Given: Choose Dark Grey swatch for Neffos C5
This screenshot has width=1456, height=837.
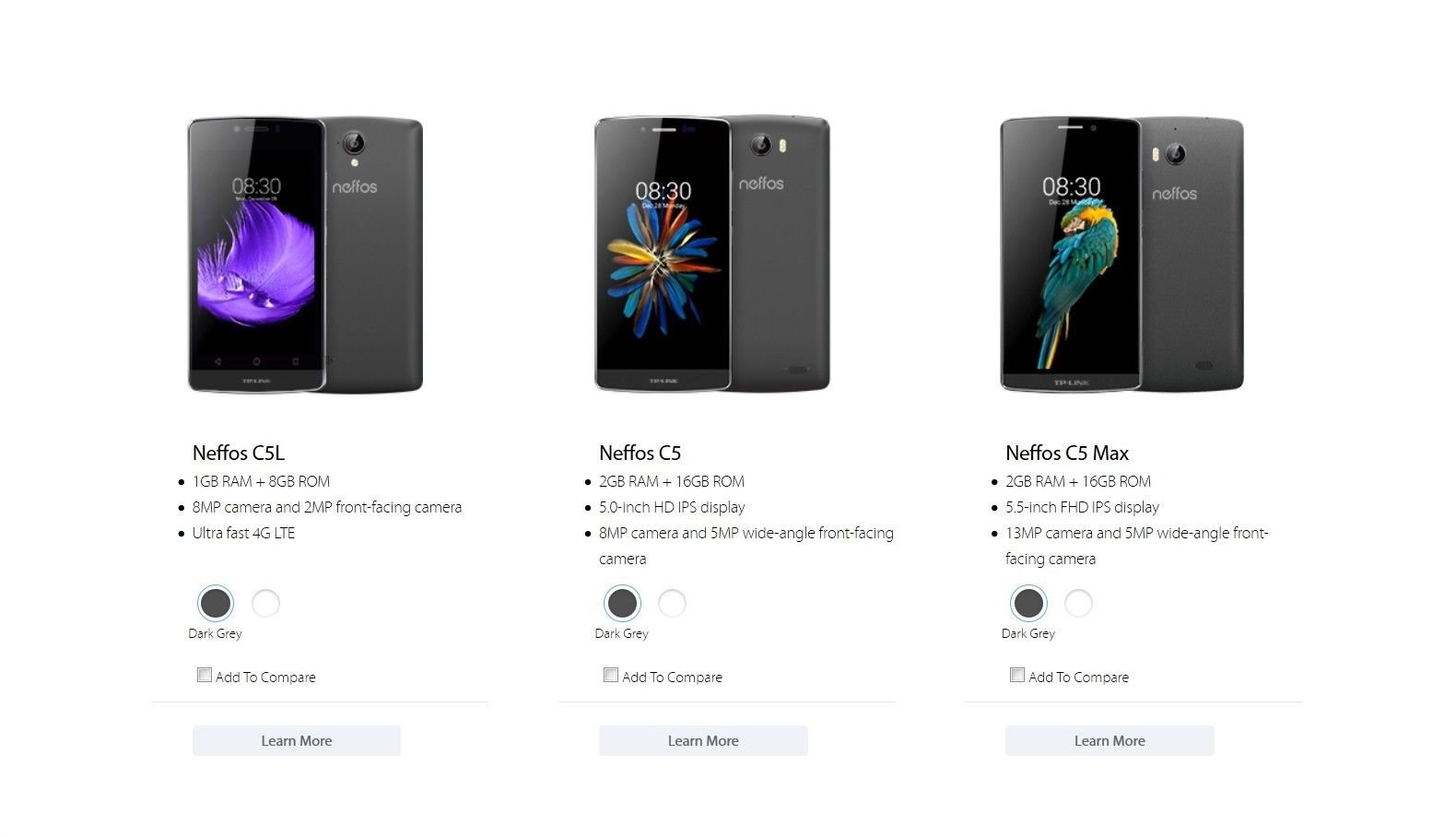Looking at the screenshot, I should (x=622, y=604).
